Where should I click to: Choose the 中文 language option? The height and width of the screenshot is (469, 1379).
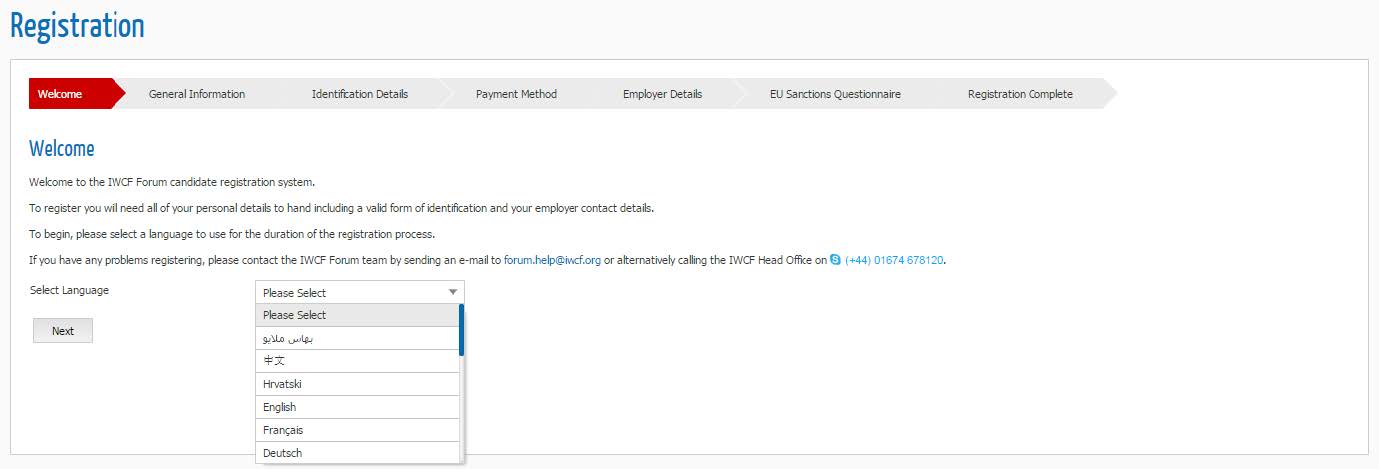[x=357, y=361]
